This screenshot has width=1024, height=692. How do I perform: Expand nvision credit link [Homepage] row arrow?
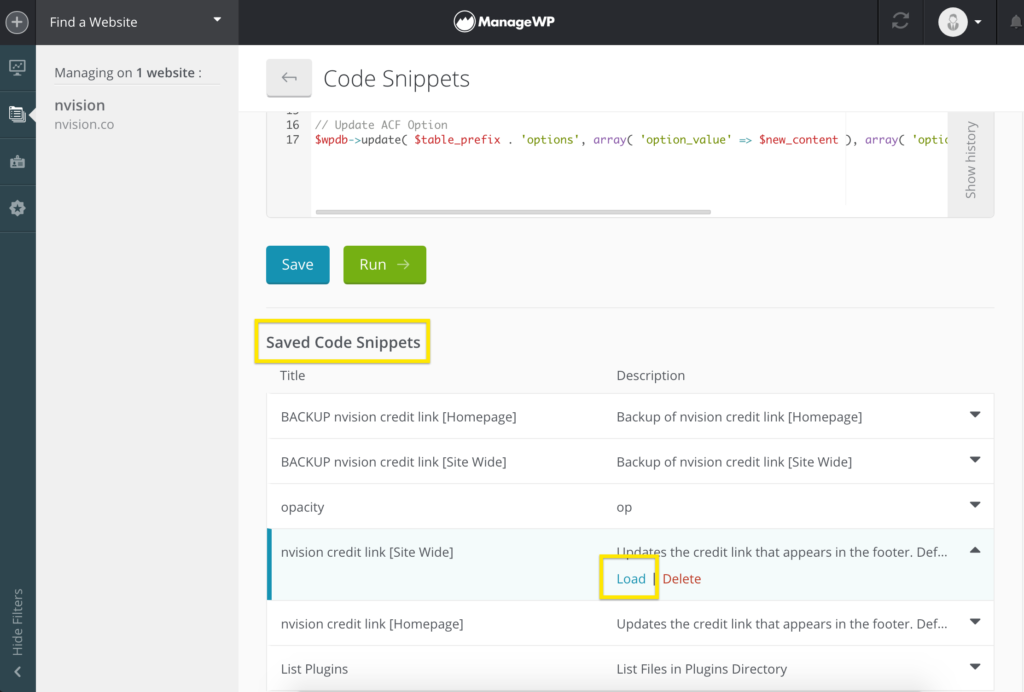(975, 621)
